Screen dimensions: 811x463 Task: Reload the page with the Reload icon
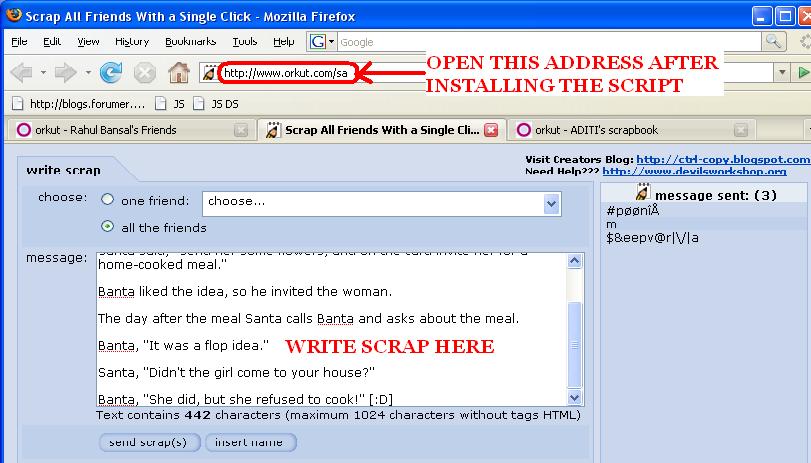tap(111, 72)
